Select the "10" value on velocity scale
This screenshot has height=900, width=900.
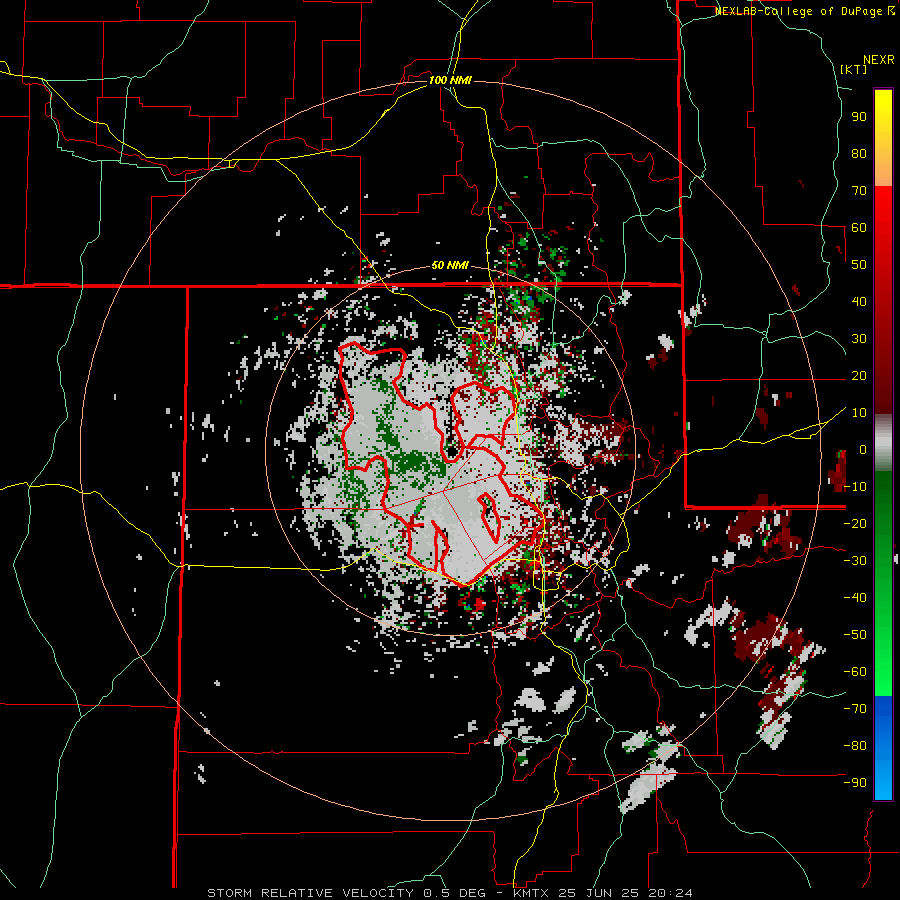pyautogui.click(x=859, y=413)
